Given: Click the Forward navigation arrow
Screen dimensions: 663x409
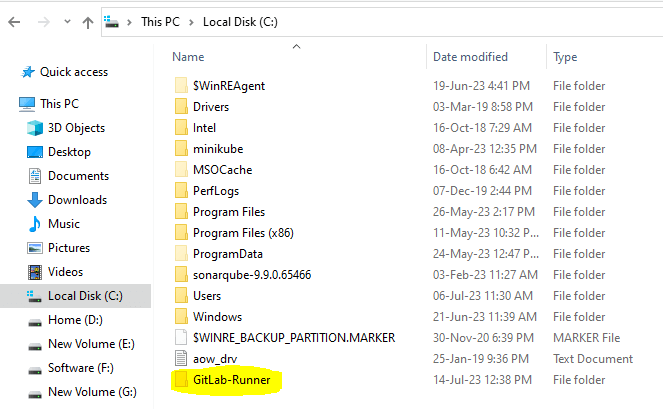Looking at the screenshot, I should (x=44, y=22).
